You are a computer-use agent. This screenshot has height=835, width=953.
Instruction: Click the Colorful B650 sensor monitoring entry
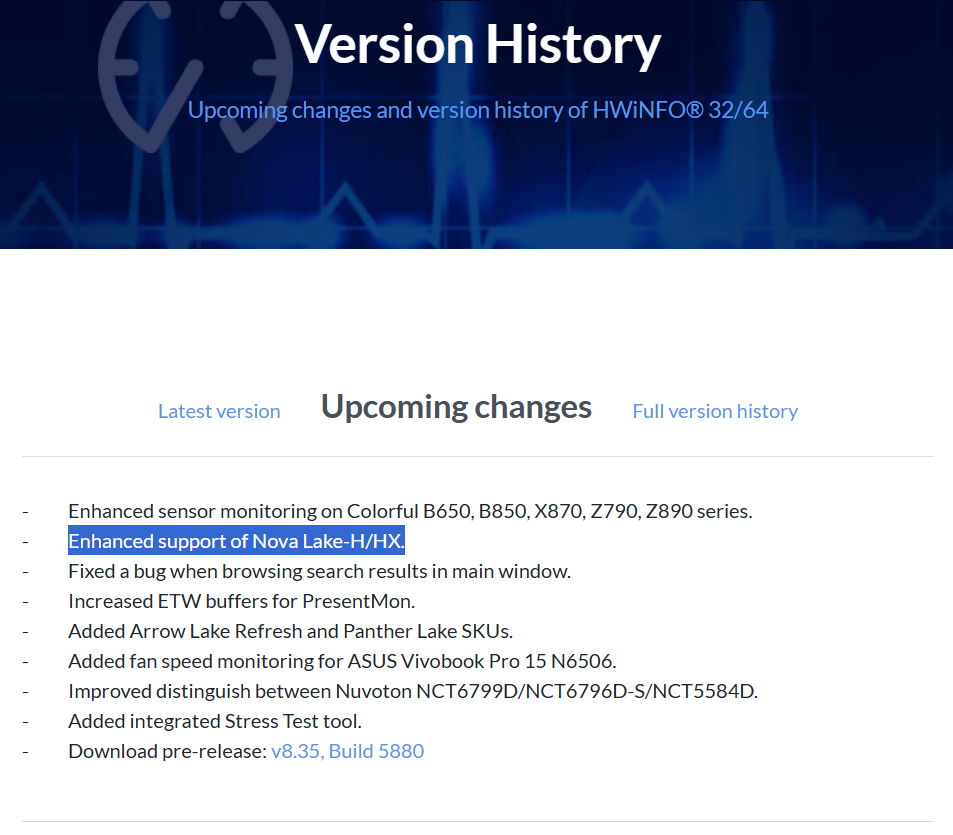(410, 511)
